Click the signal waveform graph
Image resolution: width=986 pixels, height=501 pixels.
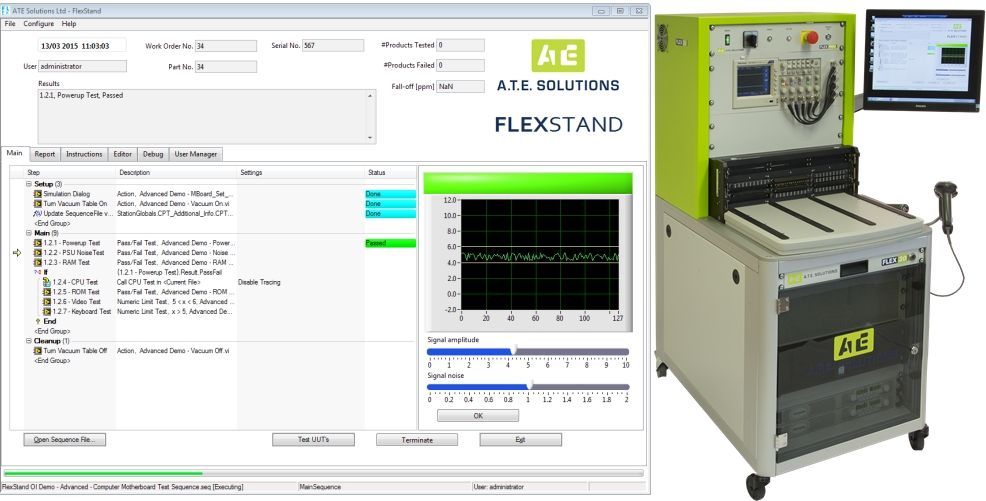coord(540,255)
